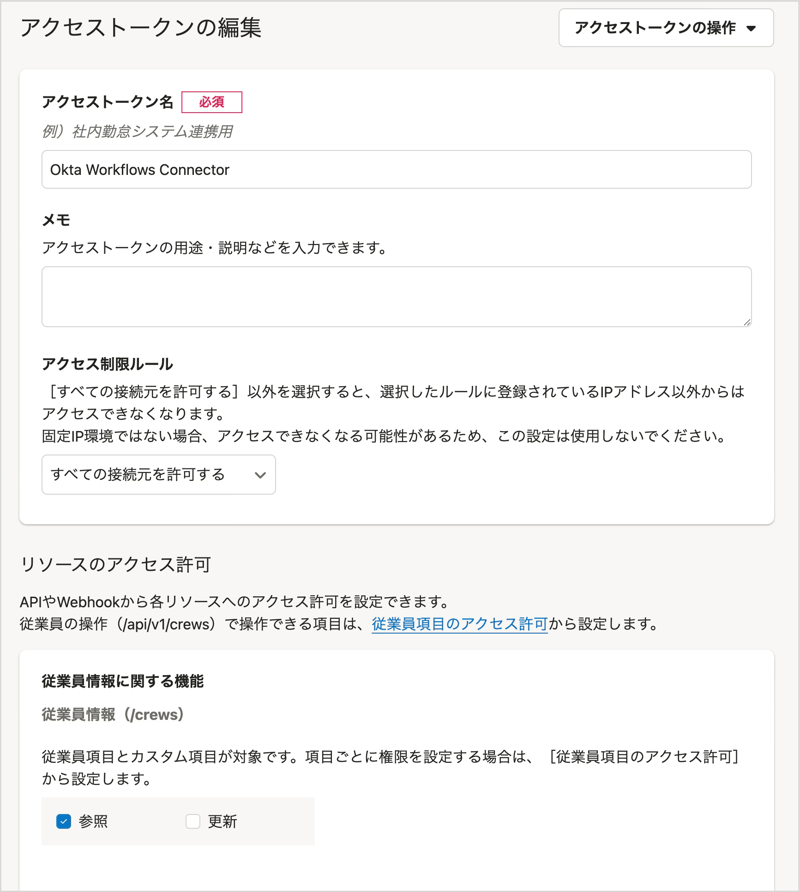The image size is (800, 892).
Task: Click inside the Okta Workflows Connector name field
Action: (x=396, y=169)
